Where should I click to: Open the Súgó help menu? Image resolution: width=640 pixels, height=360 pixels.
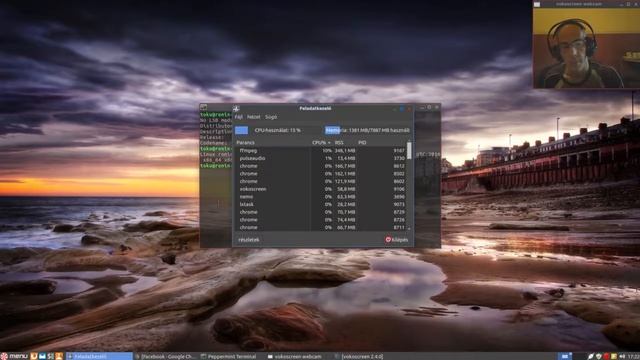tap(271, 117)
